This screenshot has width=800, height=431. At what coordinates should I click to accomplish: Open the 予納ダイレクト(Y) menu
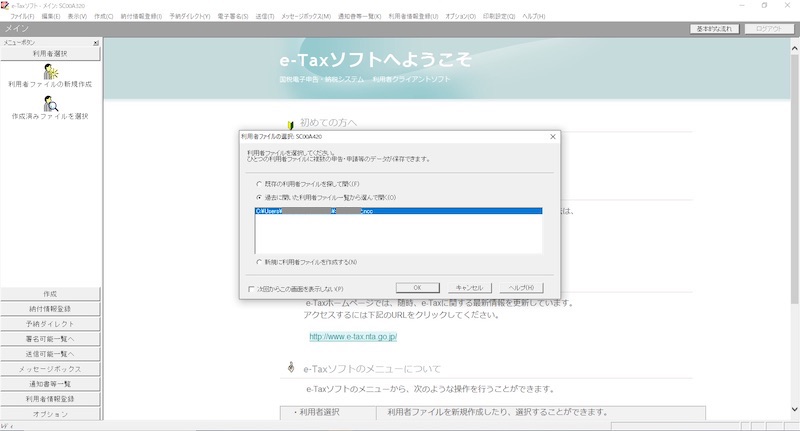[x=190, y=16]
